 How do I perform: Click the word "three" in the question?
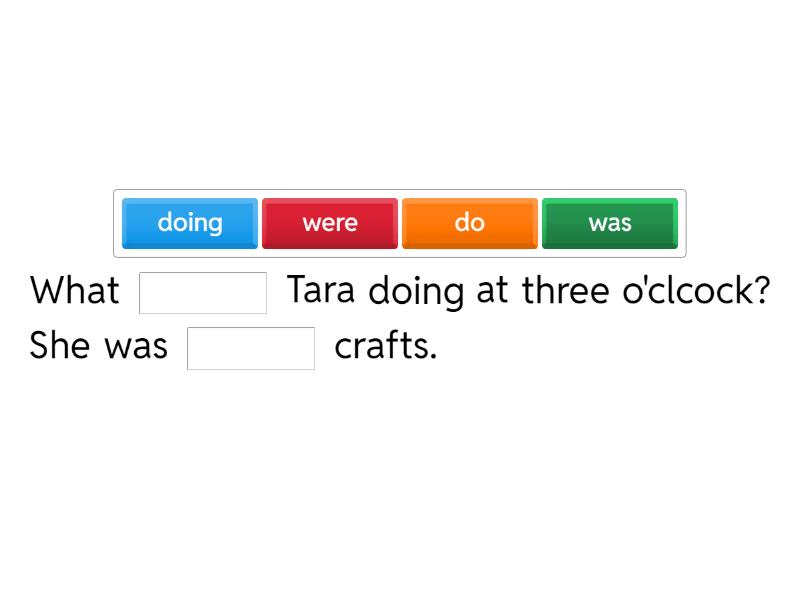tap(567, 291)
